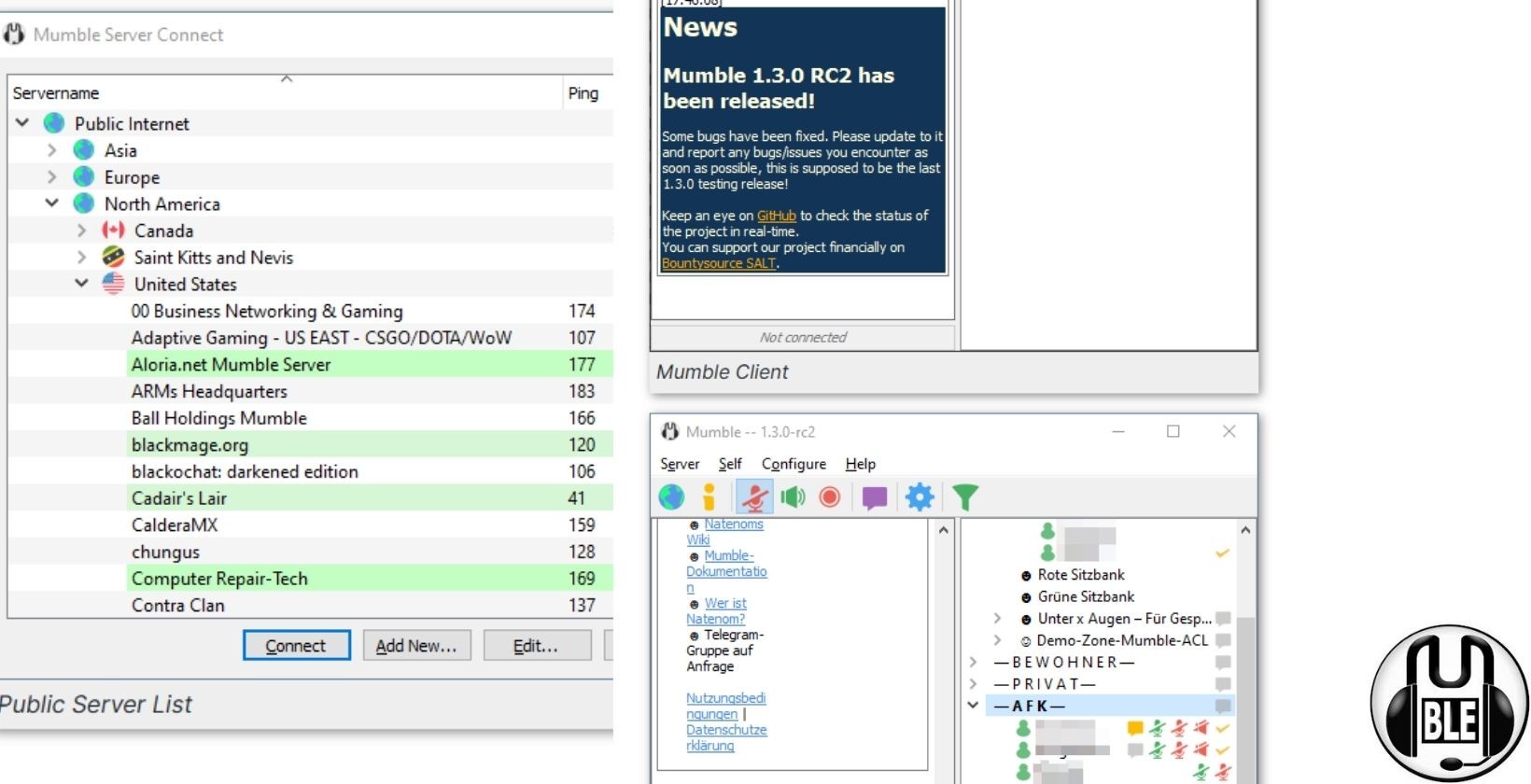
Task: Toggle the deafen-self speaker icon
Action: [794, 497]
